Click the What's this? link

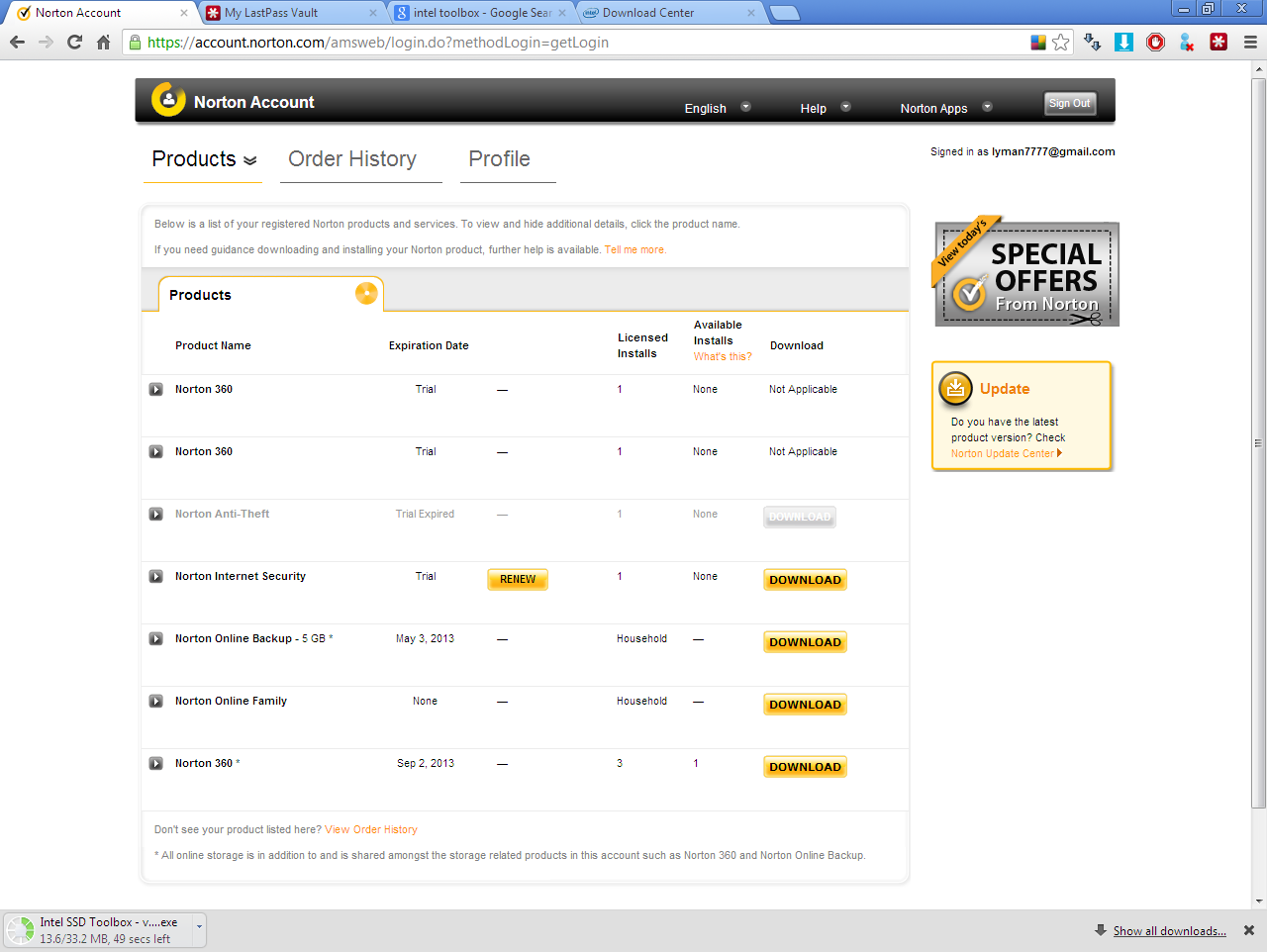[x=723, y=356]
